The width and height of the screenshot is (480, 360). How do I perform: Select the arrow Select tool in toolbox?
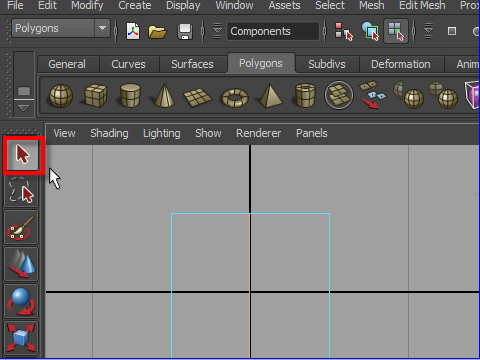pyautogui.click(x=23, y=155)
